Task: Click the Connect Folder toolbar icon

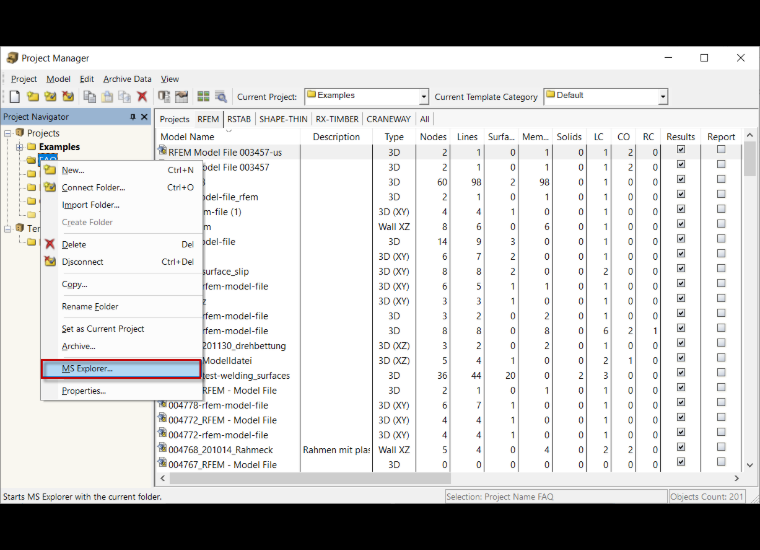Action: 50,96
